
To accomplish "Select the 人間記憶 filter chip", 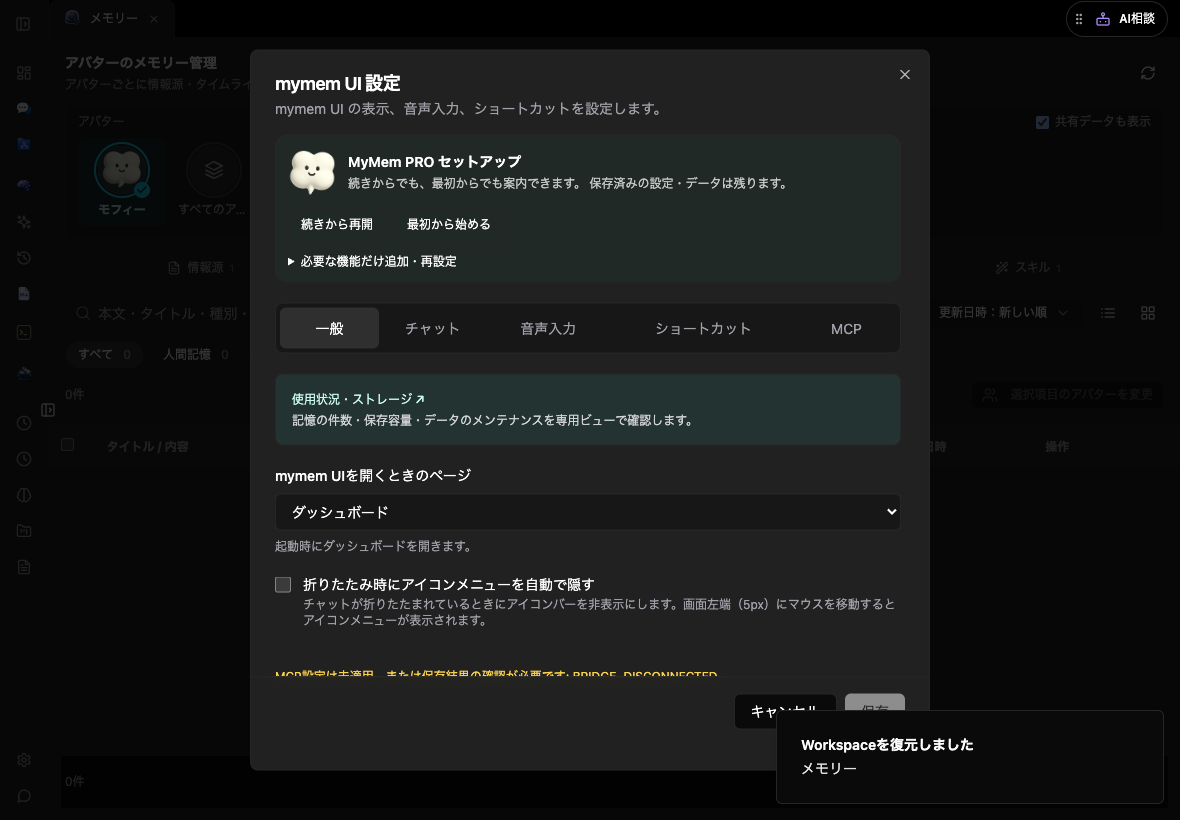I will [x=196, y=354].
